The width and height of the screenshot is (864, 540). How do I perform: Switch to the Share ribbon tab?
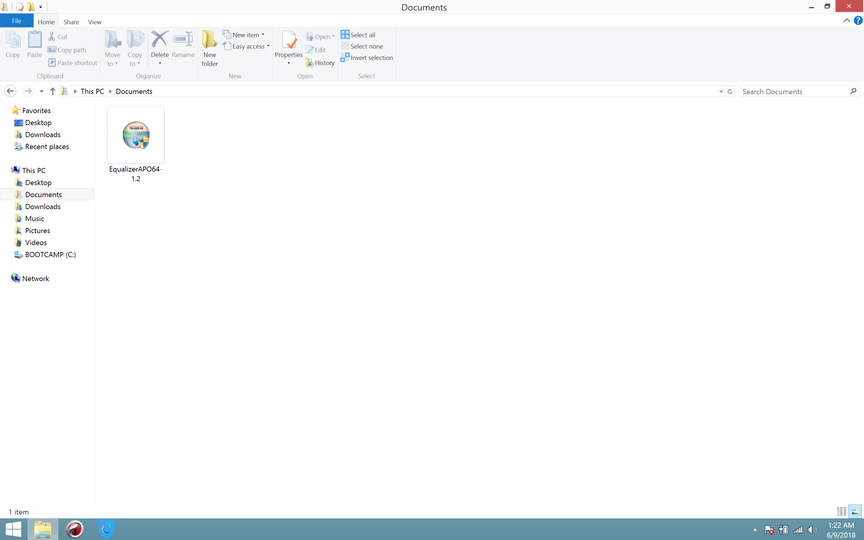coord(71,22)
